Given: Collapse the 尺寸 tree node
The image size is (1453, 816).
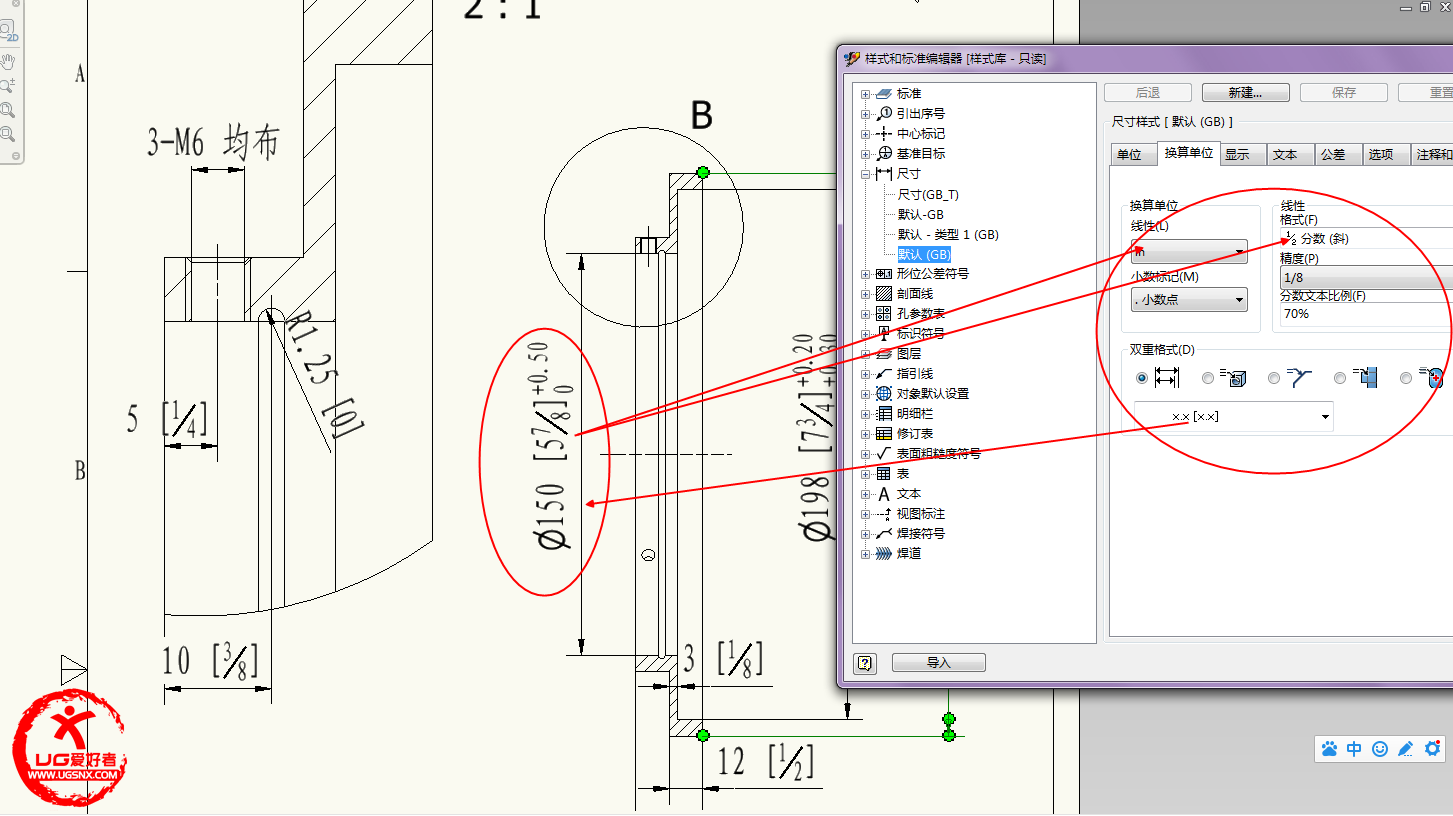Looking at the screenshot, I should pyautogui.click(x=866, y=174).
